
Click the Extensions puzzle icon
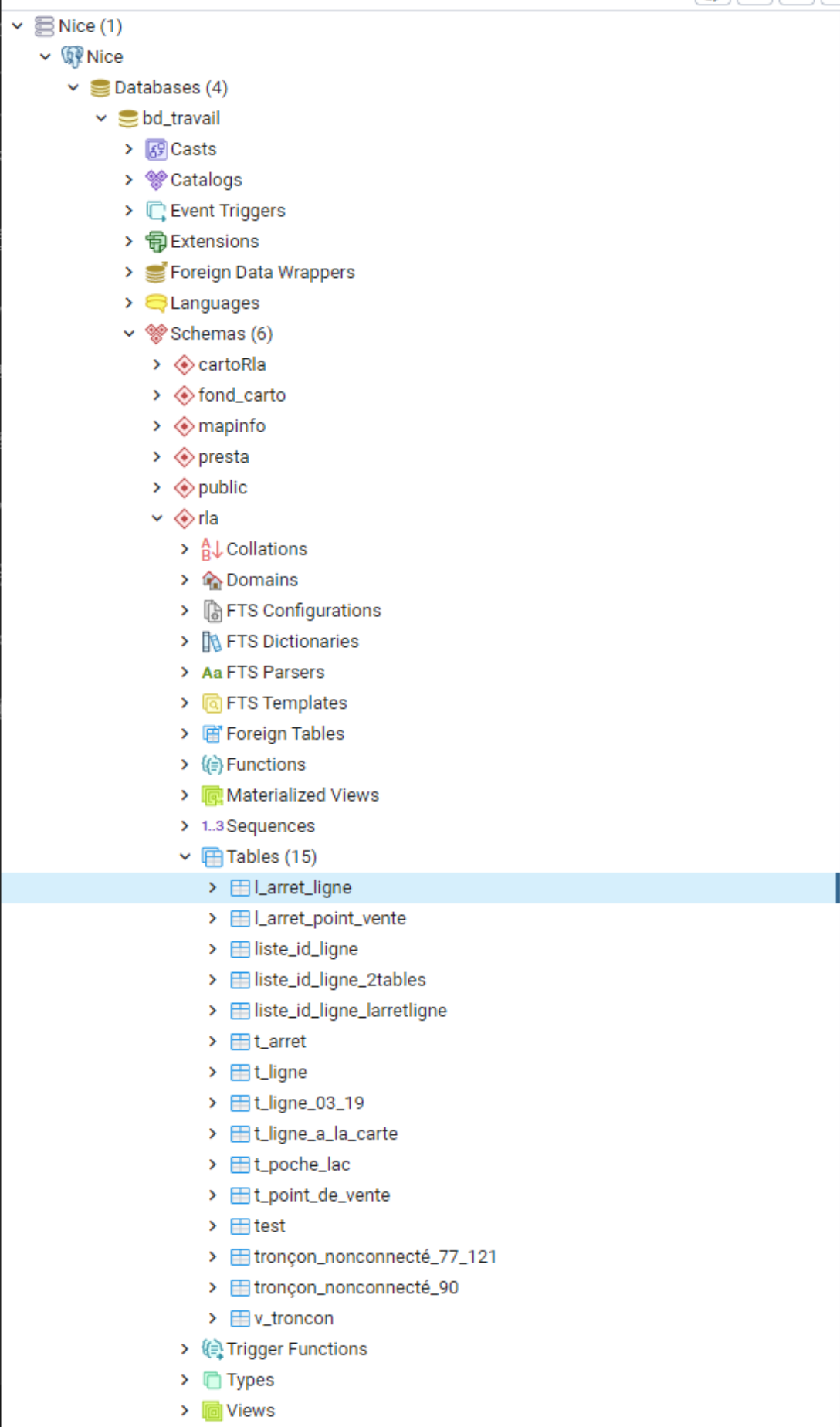[156, 242]
